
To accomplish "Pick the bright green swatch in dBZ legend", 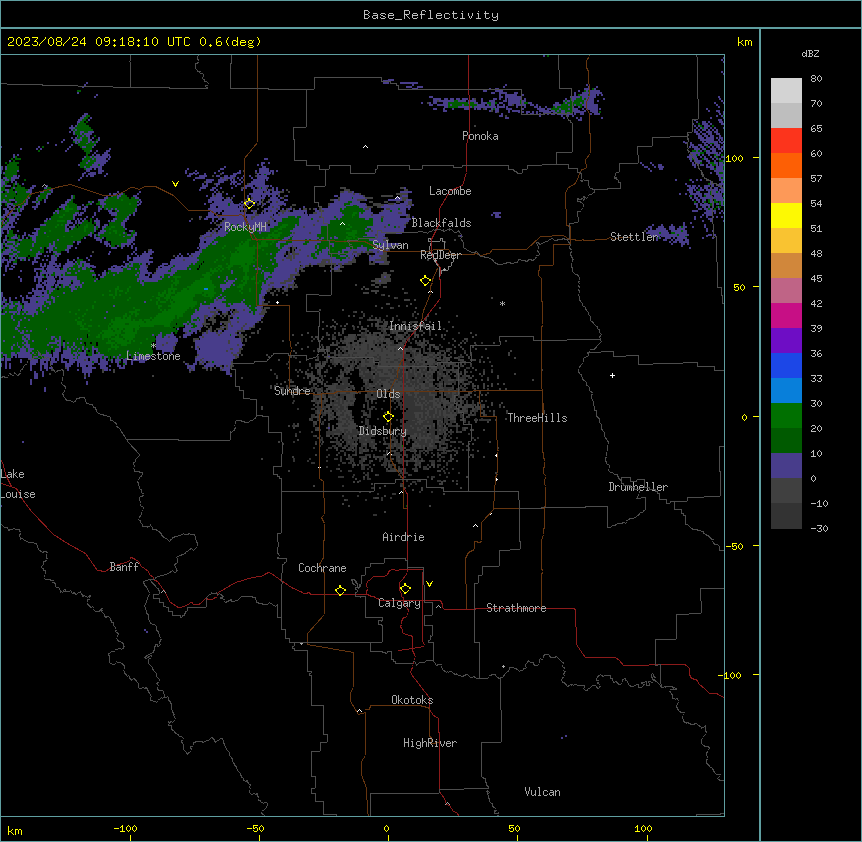I will coord(786,416).
